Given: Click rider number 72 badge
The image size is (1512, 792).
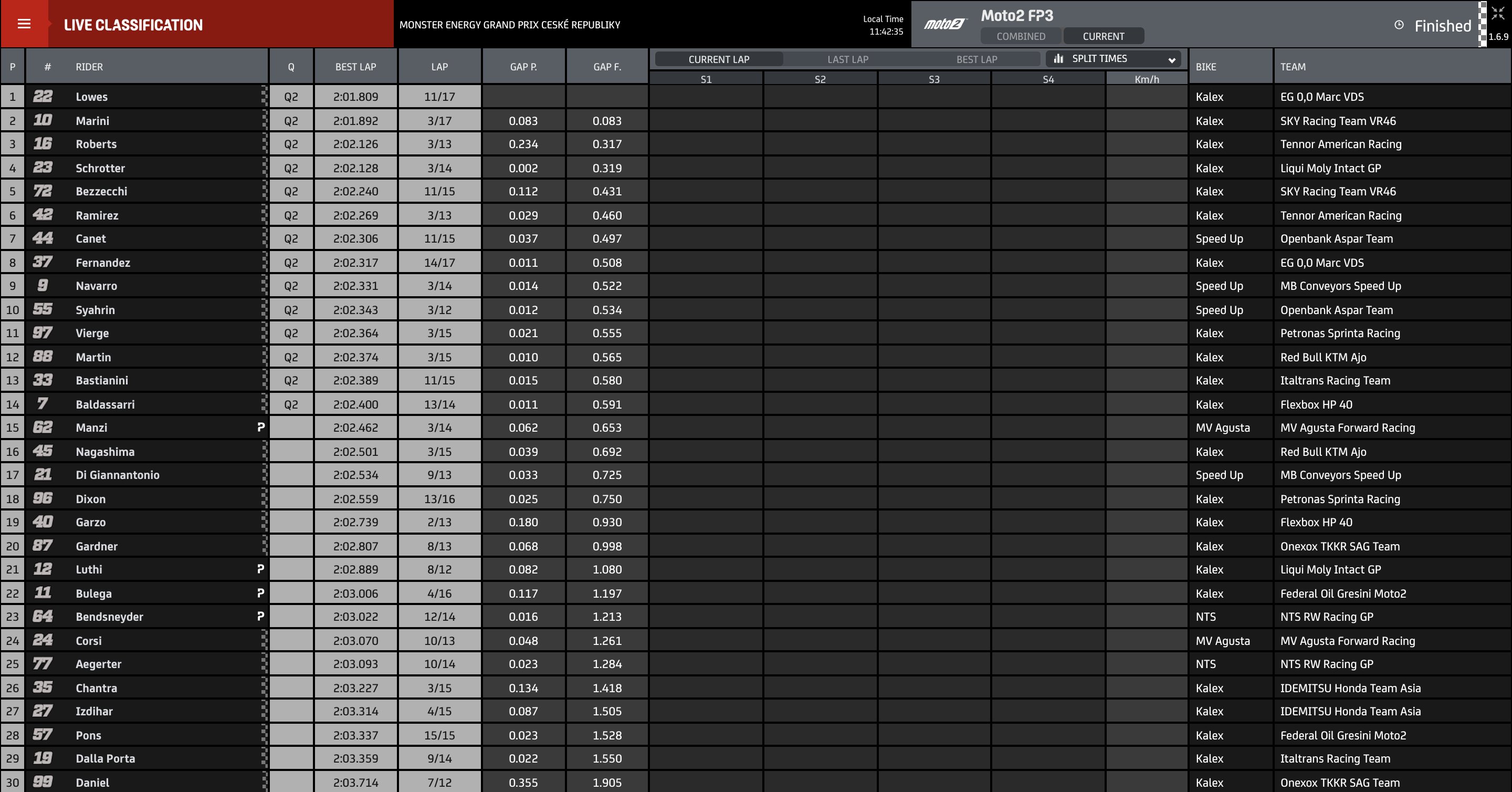Looking at the screenshot, I should [x=42, y=191].
